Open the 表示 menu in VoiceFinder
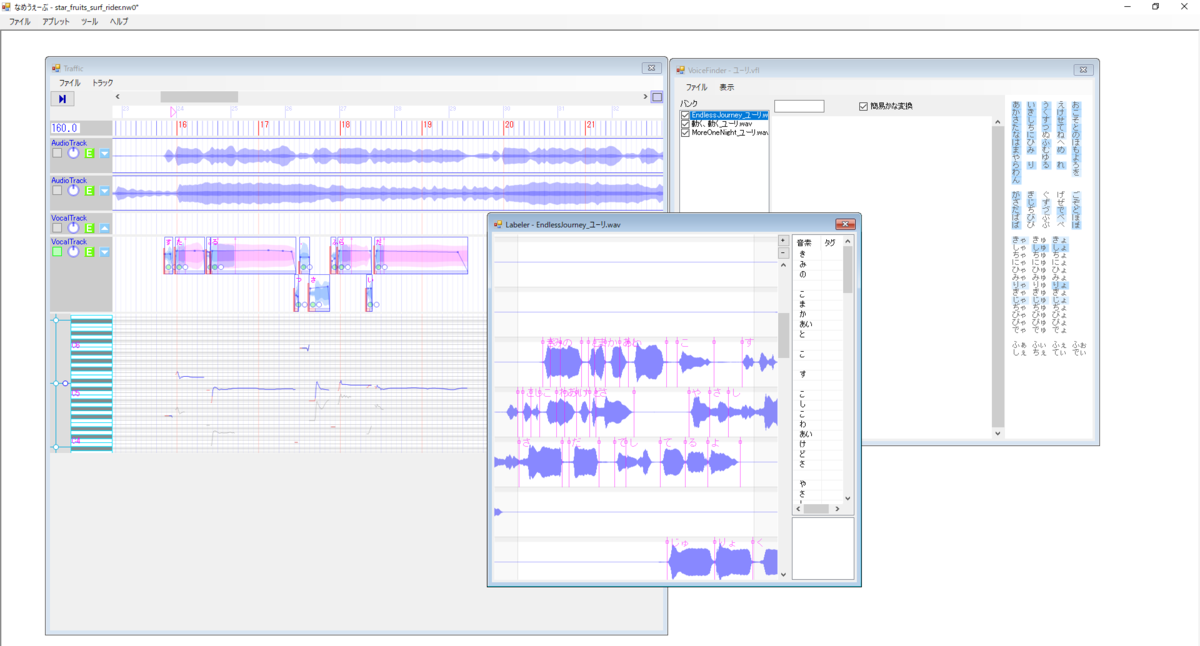 726,88
